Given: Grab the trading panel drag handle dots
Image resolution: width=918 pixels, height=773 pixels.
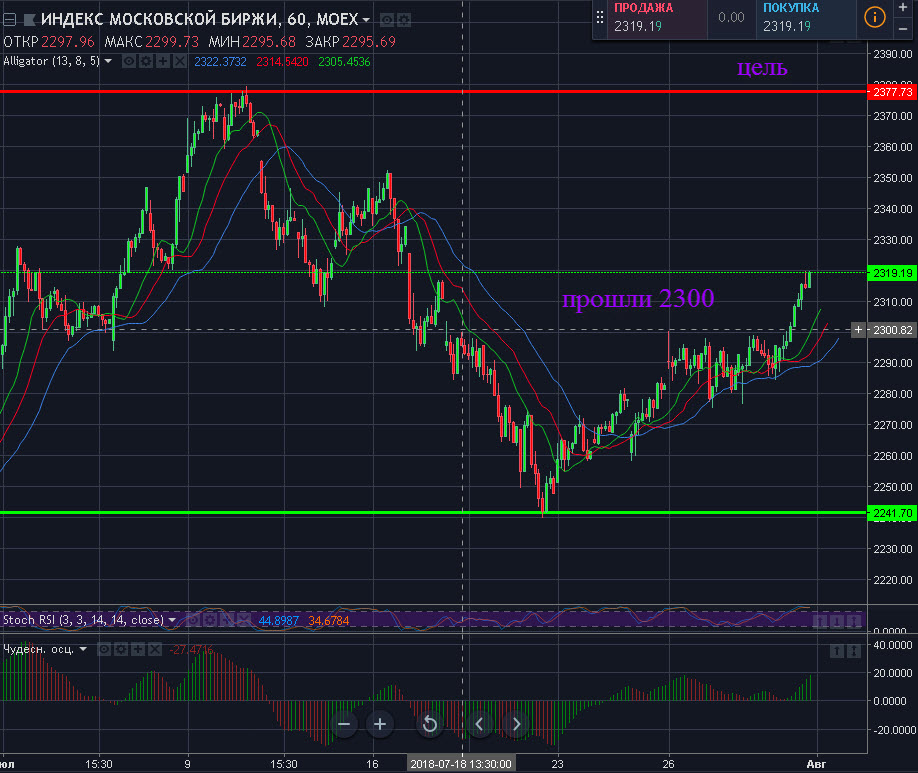Looking at the screenshot, I should (x=600, y=18).
